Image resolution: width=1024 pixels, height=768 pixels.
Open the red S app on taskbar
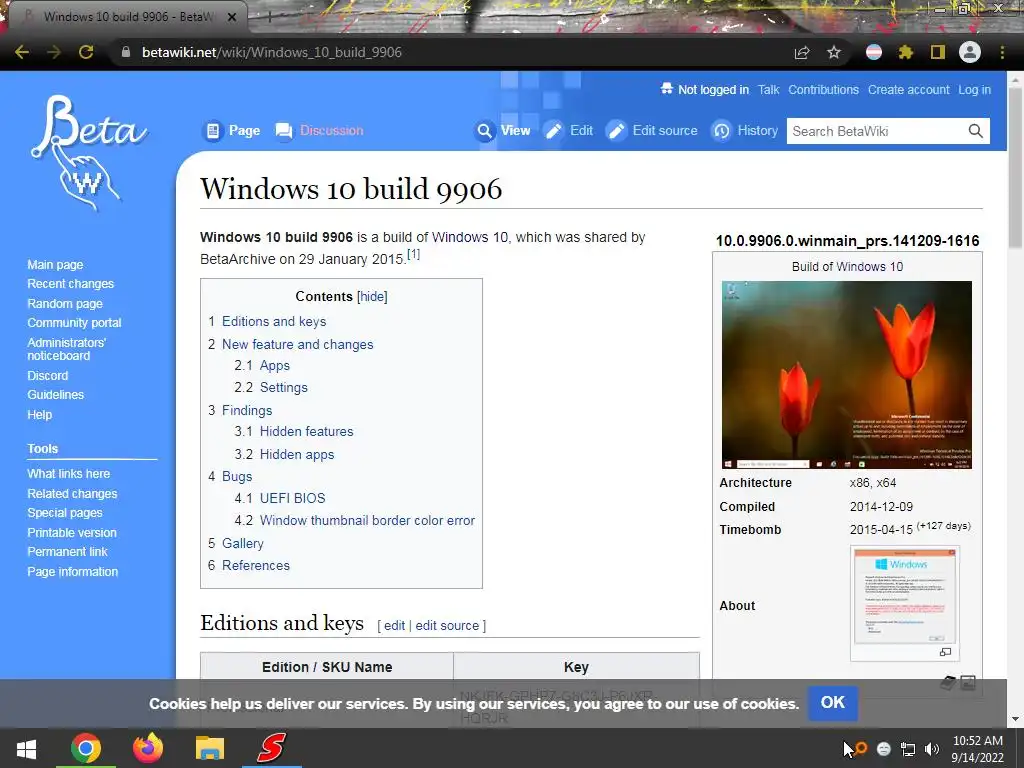272,748
